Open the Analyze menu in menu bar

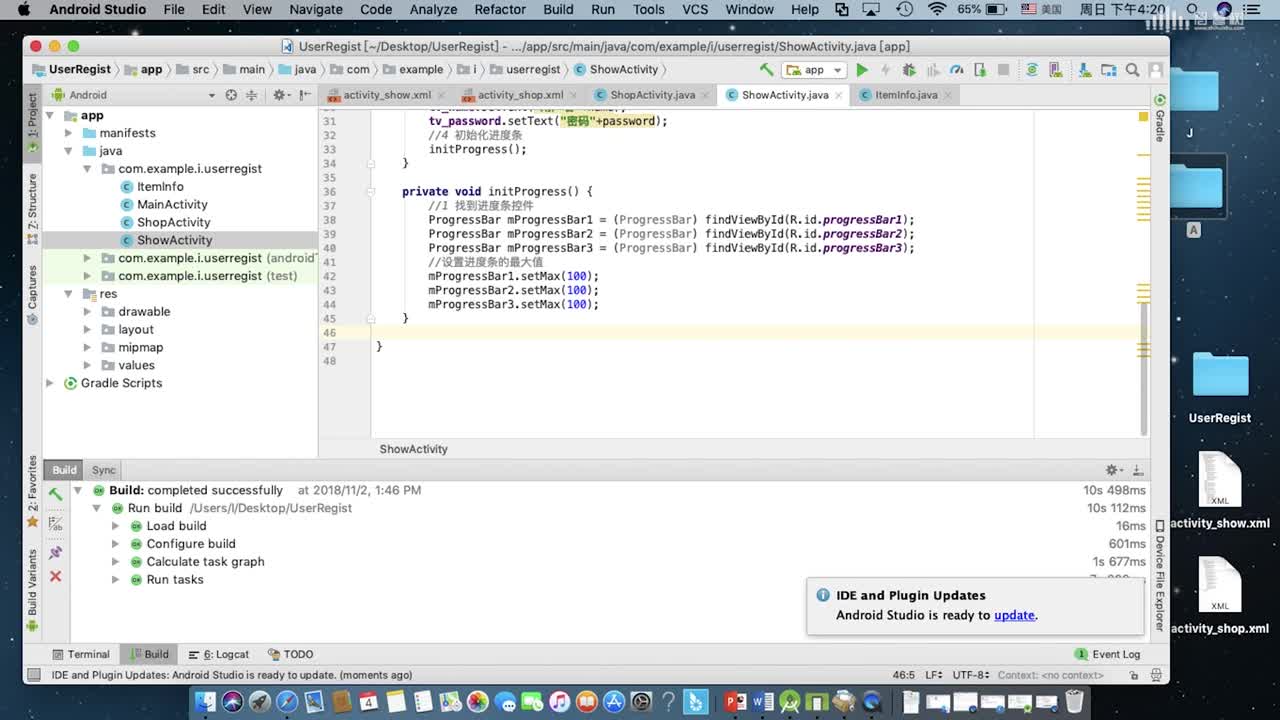pyautogui.click(x=433, y=9)
